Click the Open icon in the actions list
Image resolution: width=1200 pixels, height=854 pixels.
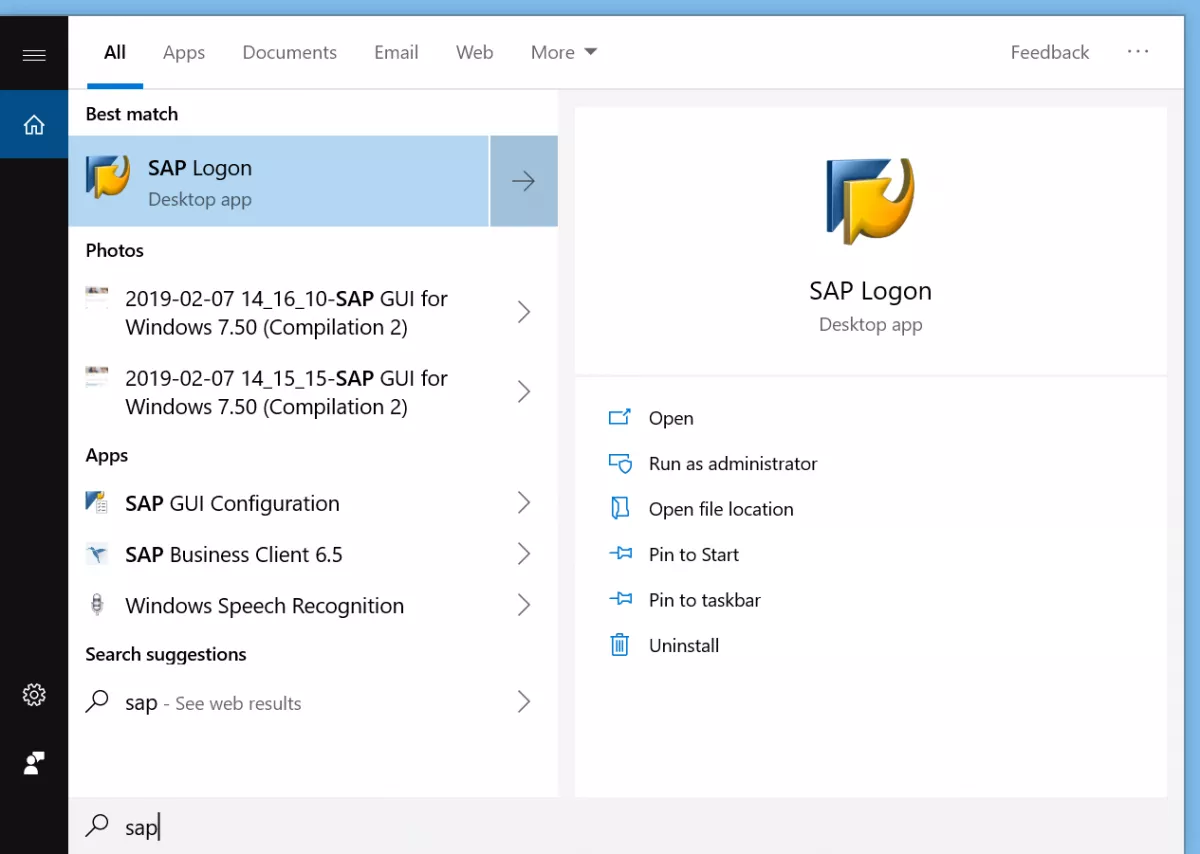click(620, 417)
